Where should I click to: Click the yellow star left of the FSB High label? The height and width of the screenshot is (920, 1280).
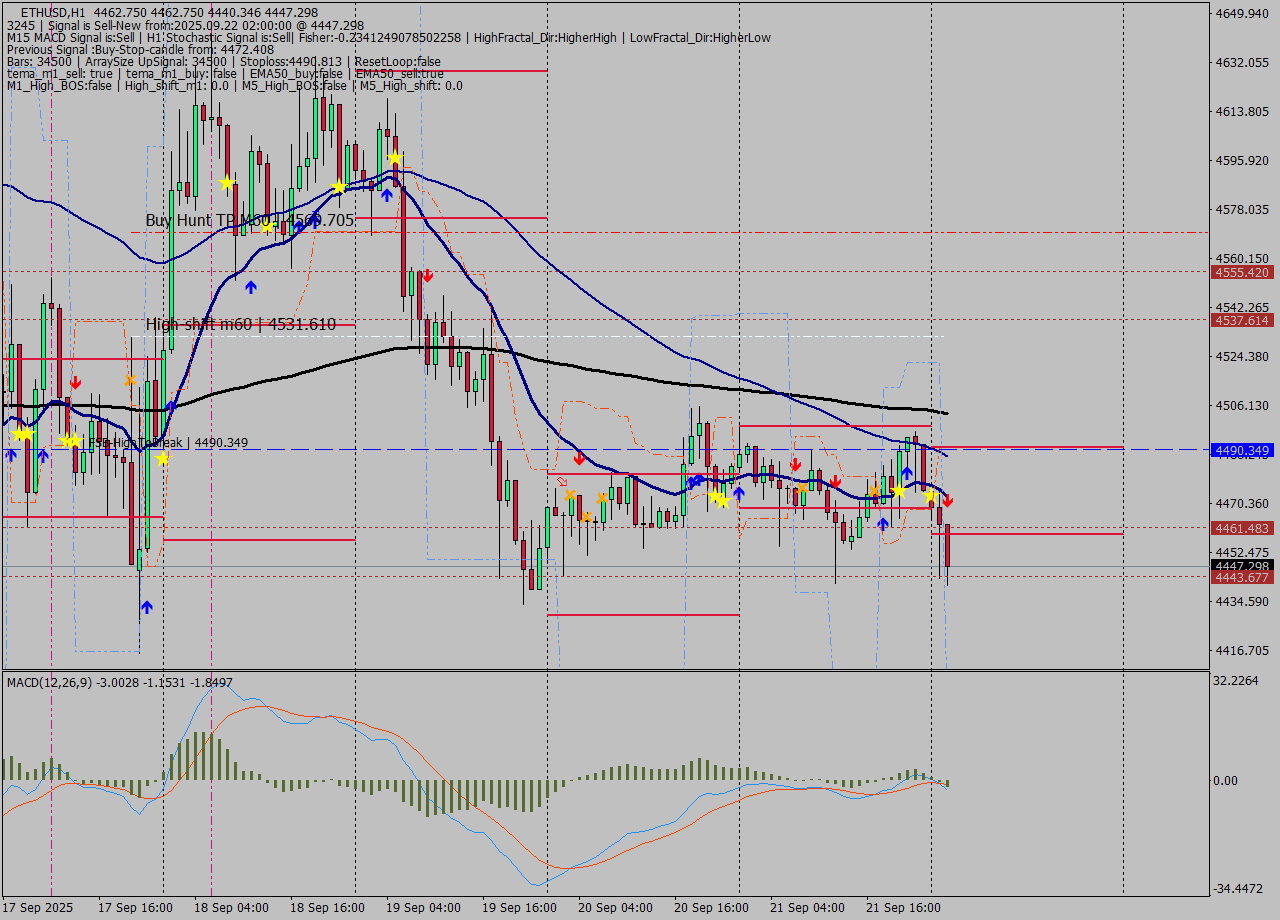[74, 440]
